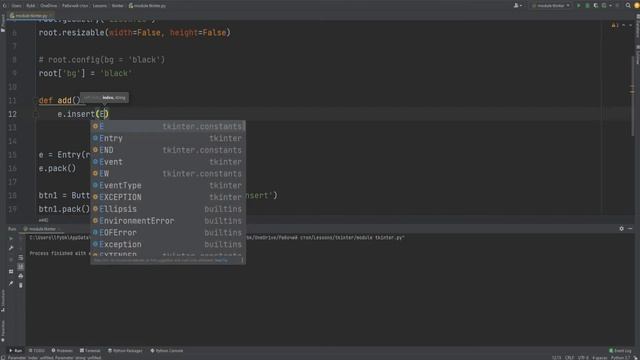Select 'EnvironmentError' completion item

click(168, 221)
